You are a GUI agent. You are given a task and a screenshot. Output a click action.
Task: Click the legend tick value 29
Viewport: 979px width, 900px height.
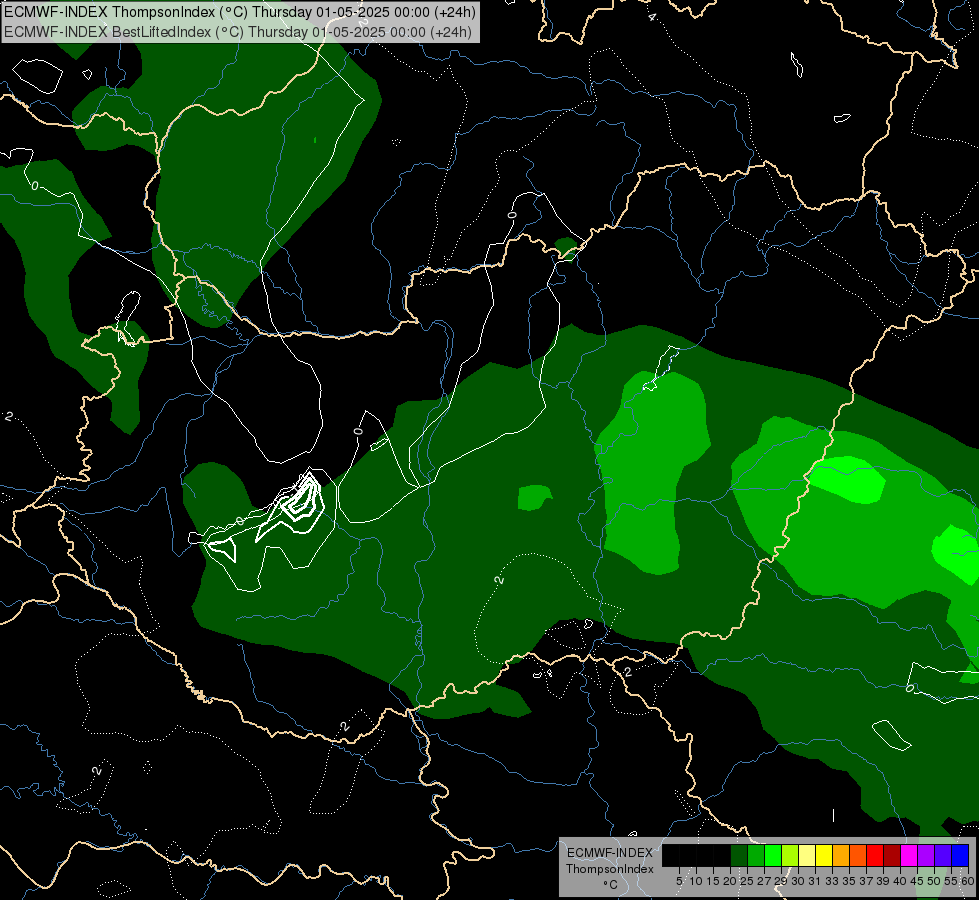tap(781, 881)
